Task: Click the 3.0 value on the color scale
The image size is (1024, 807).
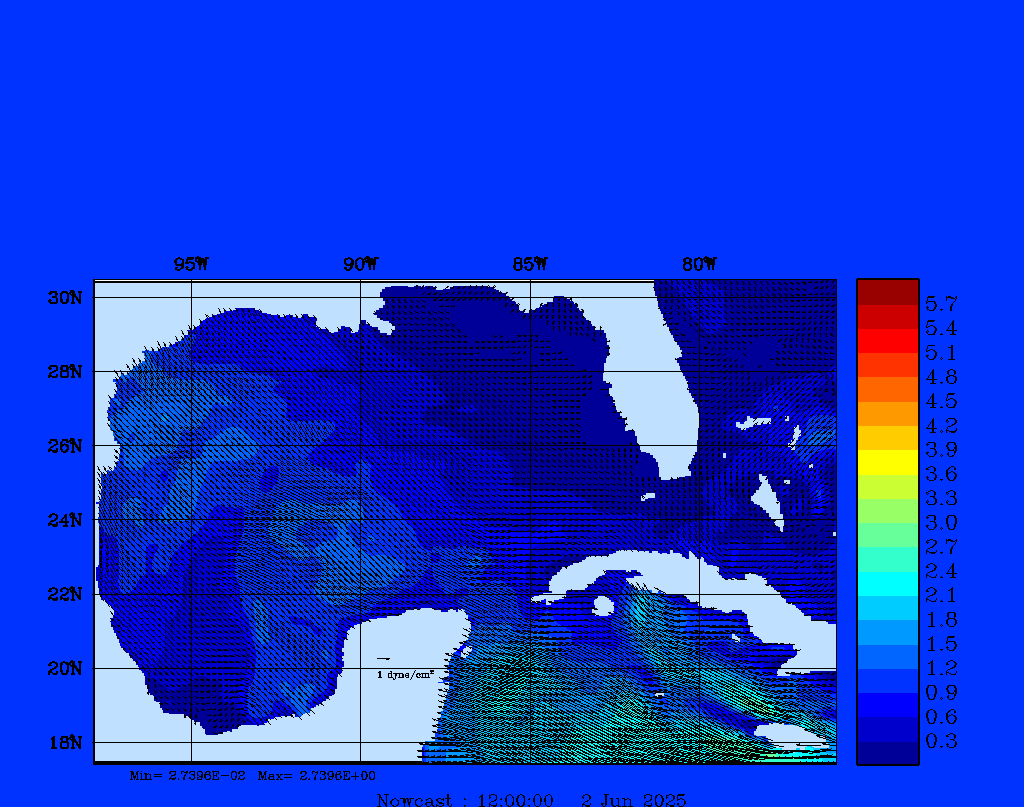Action: click(x=941, y=522)
